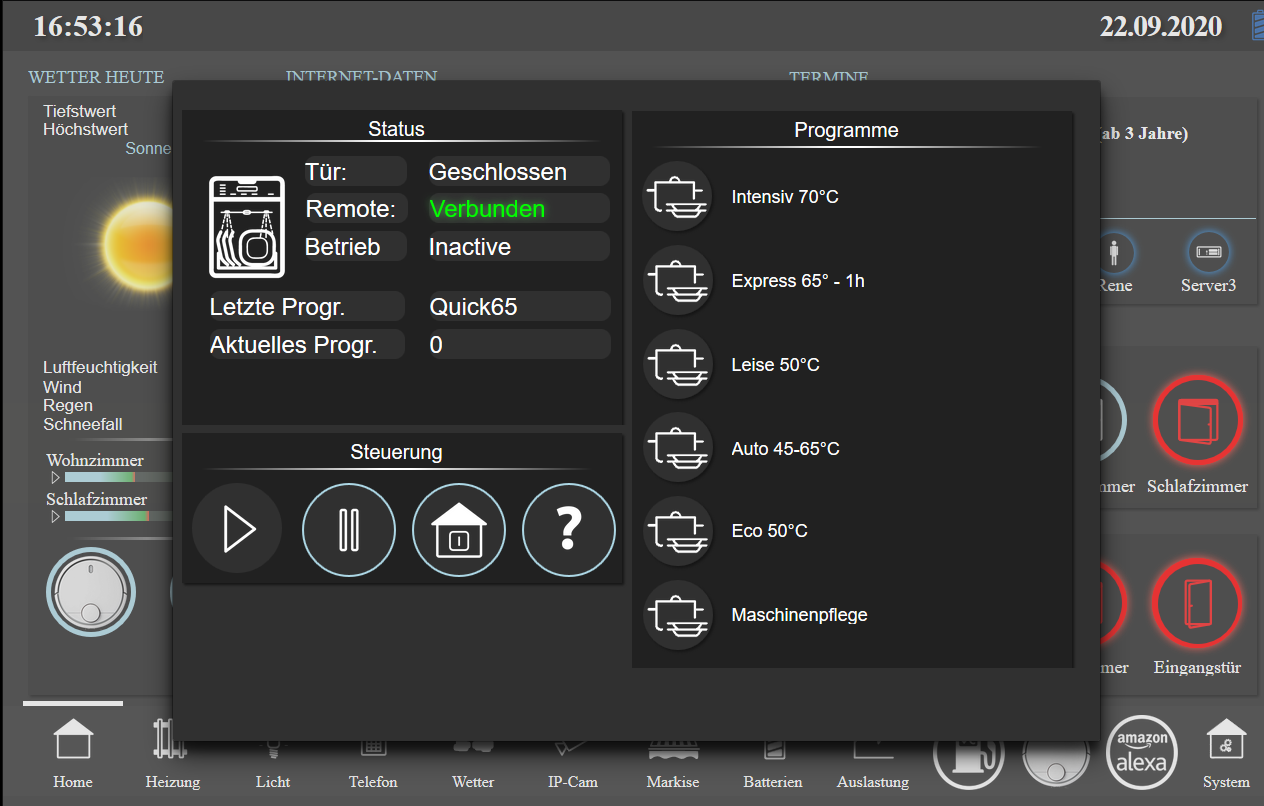Pause the dishwasher program
The height and width of the screenshot is (806, 1264).
click(348, 529)
